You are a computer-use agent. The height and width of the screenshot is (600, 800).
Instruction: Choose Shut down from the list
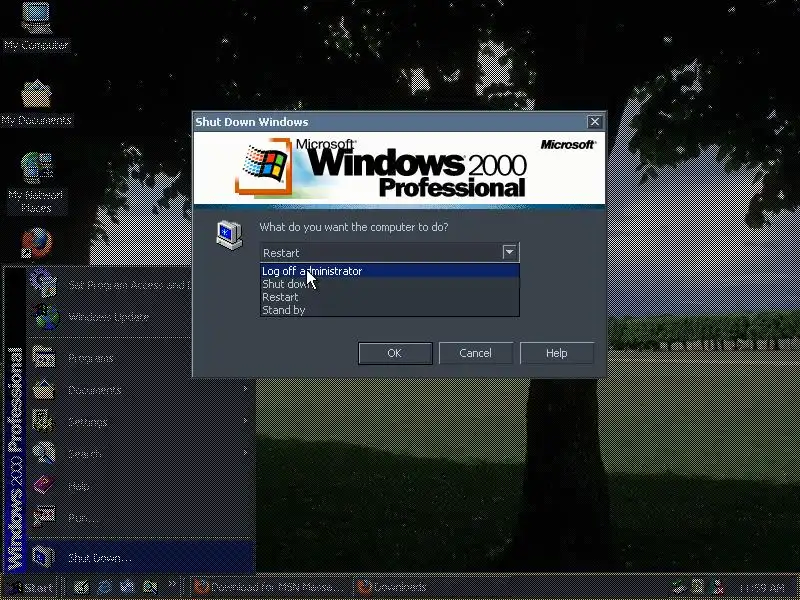point(390,284)
